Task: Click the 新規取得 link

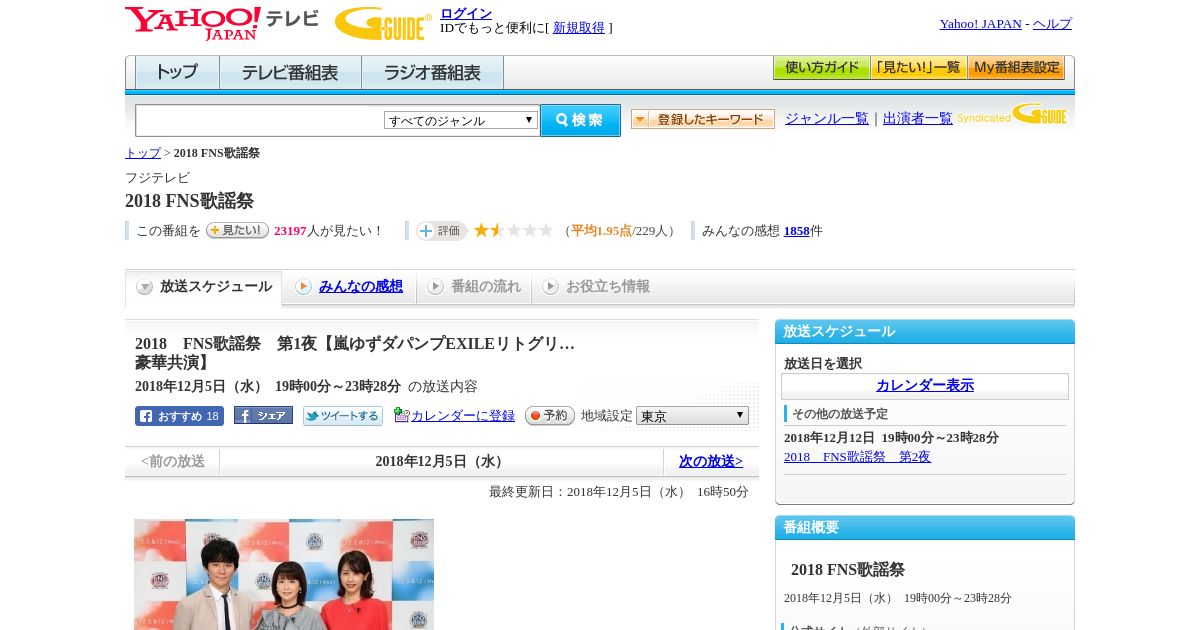Action: [579, 28]
